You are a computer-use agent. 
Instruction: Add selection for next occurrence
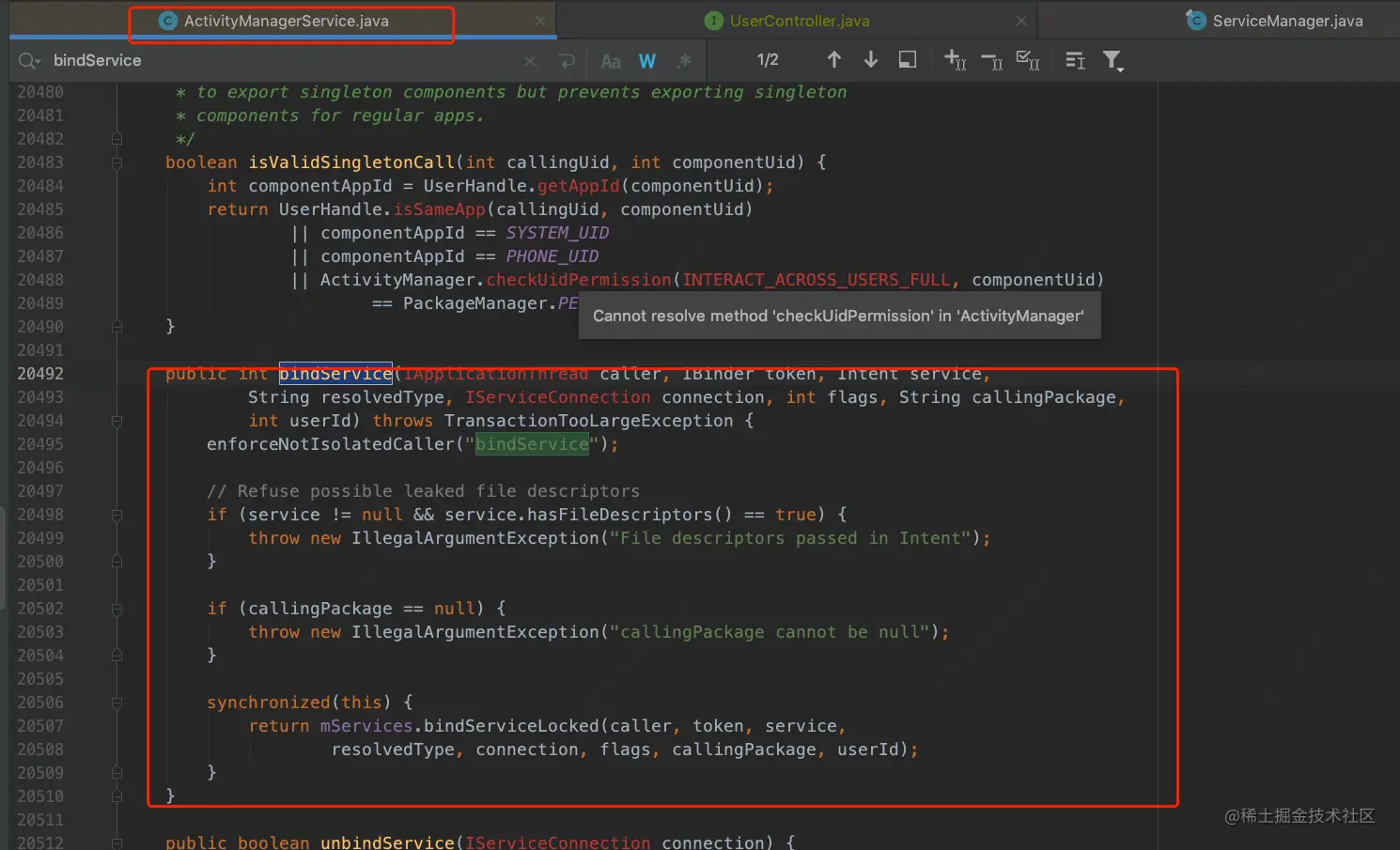(955, 60)
